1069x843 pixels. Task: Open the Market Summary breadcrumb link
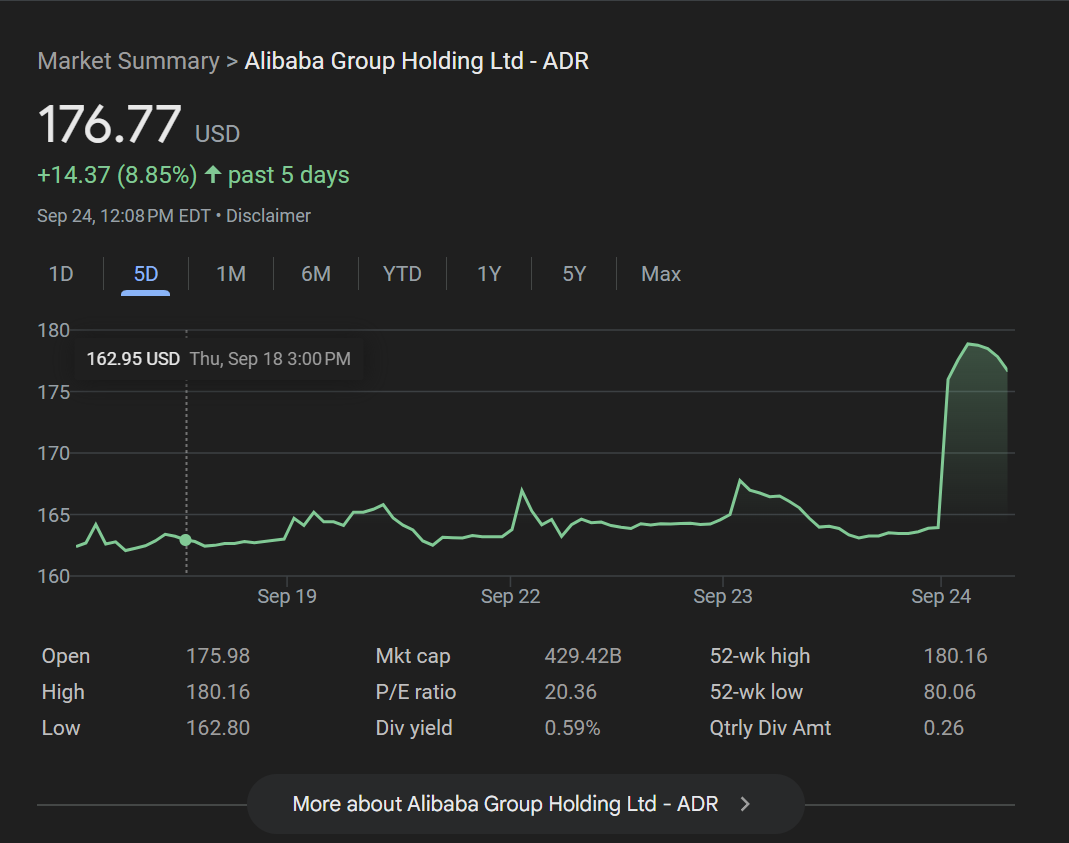click(128, 61)
